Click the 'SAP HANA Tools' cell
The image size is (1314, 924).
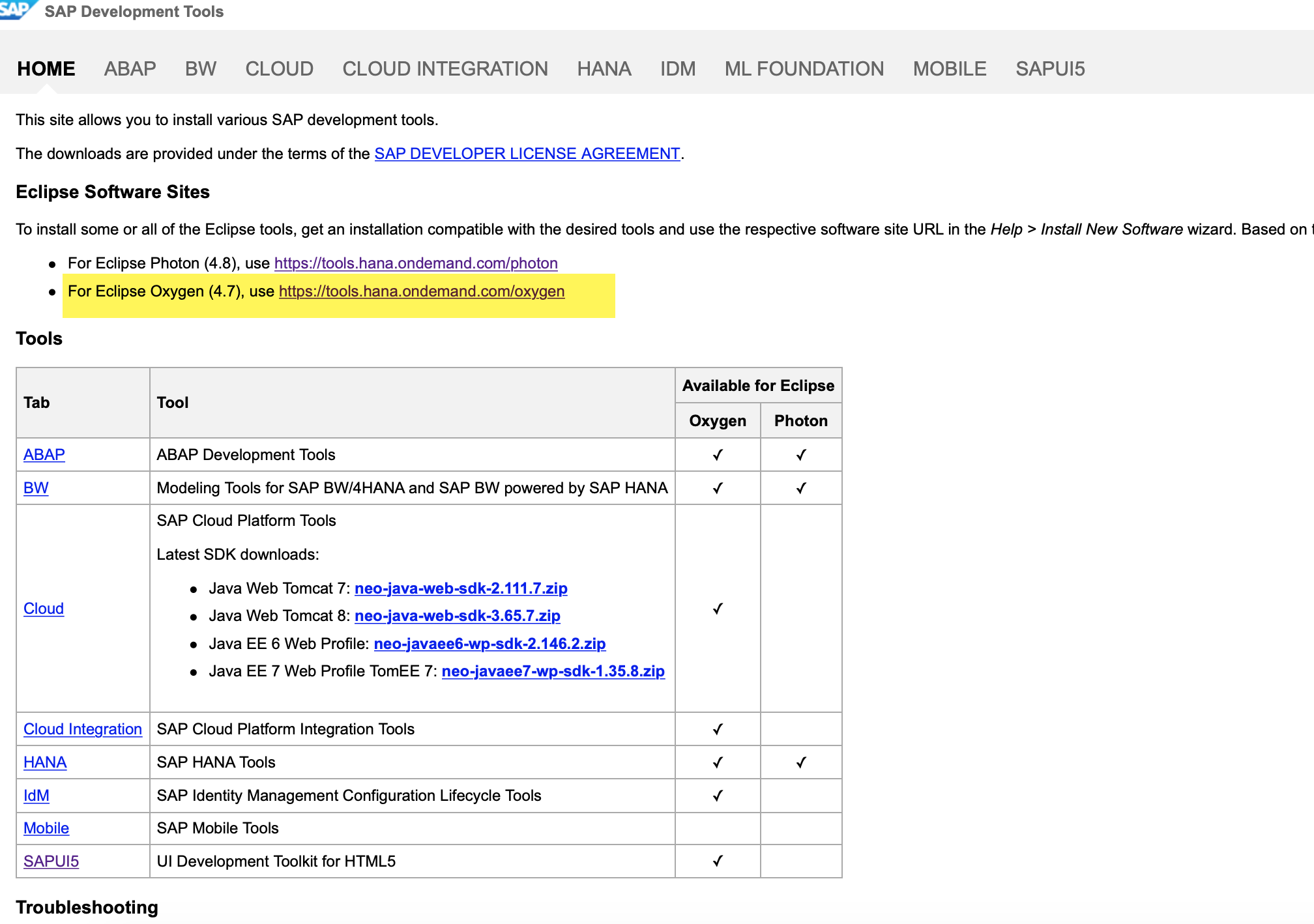click(x=413, y=762)
